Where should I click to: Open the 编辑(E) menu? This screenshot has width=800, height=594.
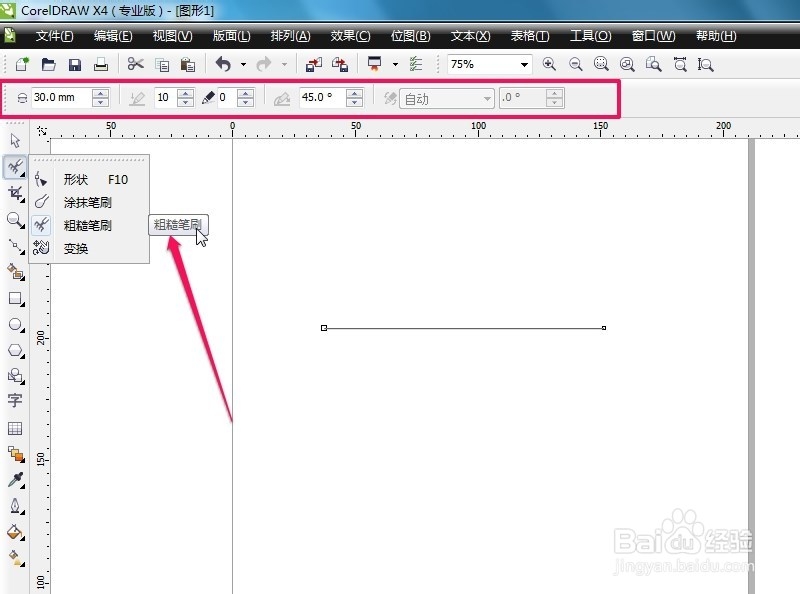tap(113, 36)
